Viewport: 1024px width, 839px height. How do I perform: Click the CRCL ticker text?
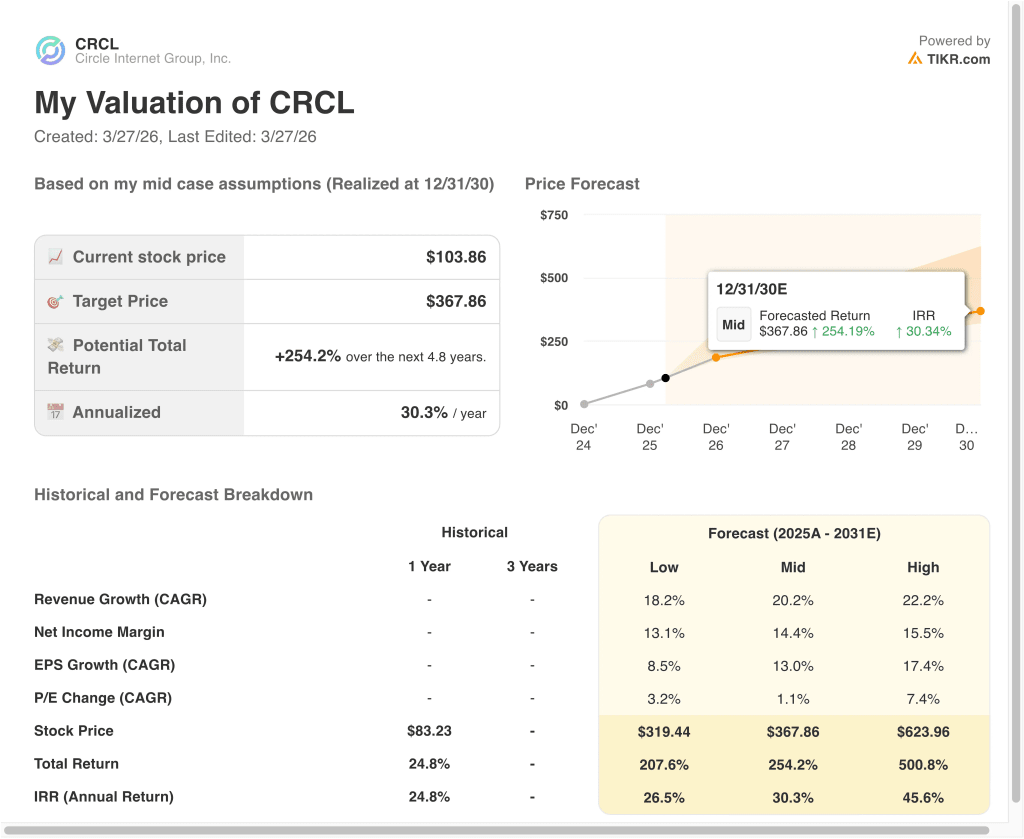[x=97, y=44]
